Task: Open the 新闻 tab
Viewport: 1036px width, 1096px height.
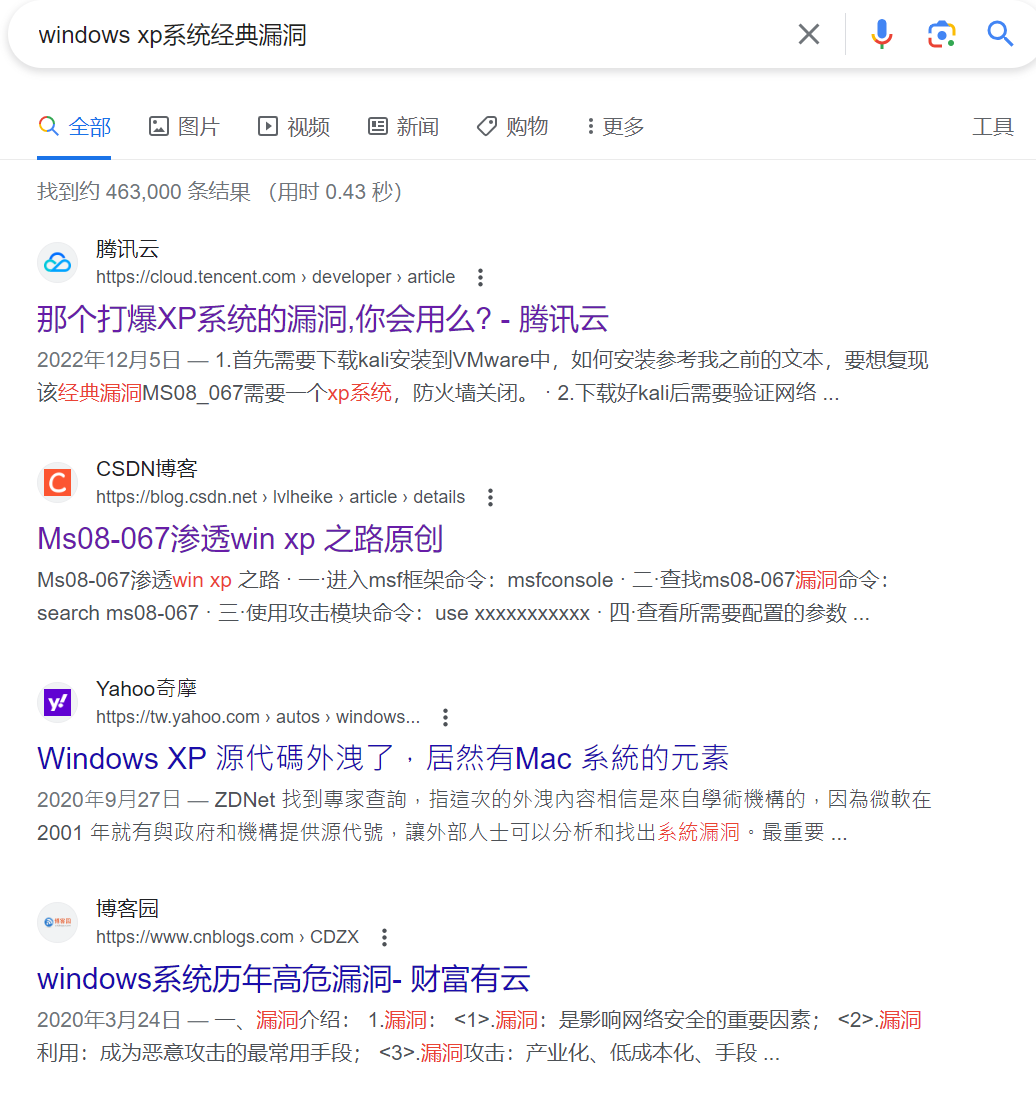Action: (x=403, y=127)
